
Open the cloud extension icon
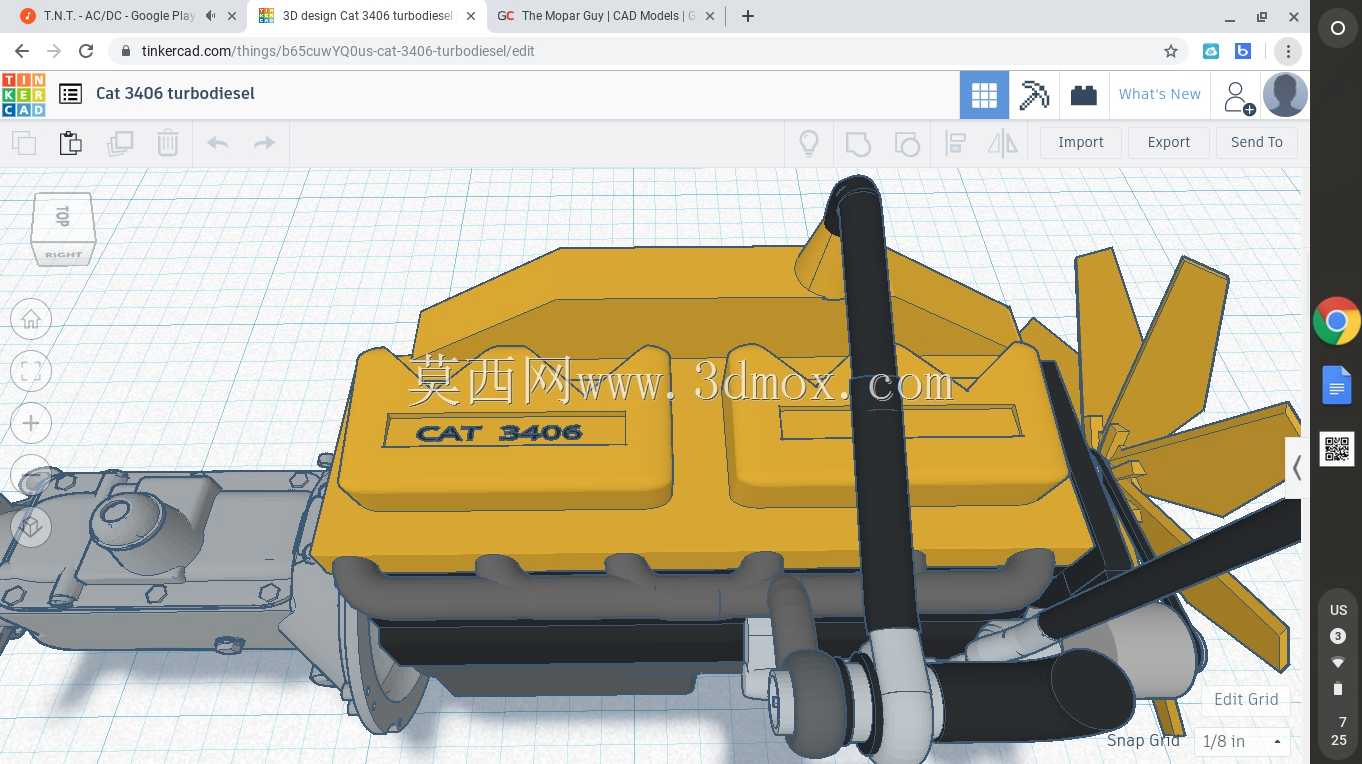point(1211,51)
